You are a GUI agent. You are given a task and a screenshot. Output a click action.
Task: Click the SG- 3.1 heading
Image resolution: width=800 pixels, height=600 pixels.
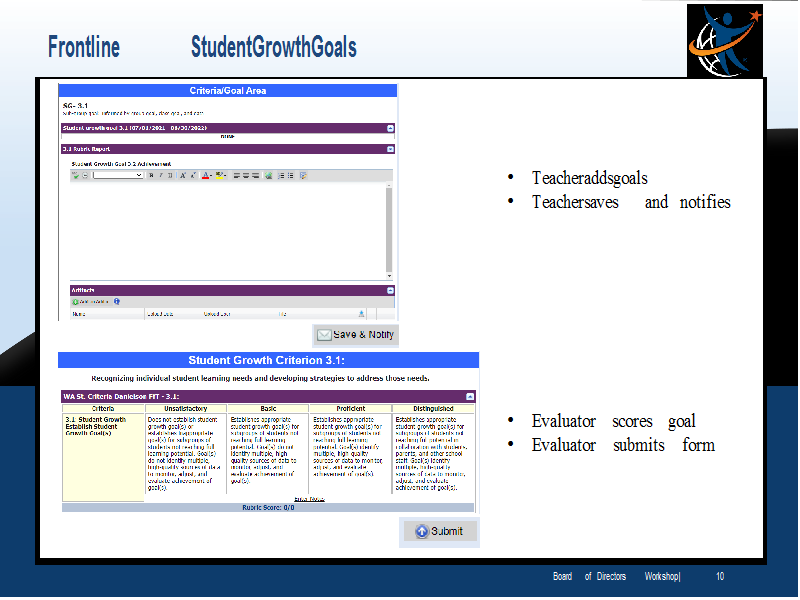coord(75,106)
